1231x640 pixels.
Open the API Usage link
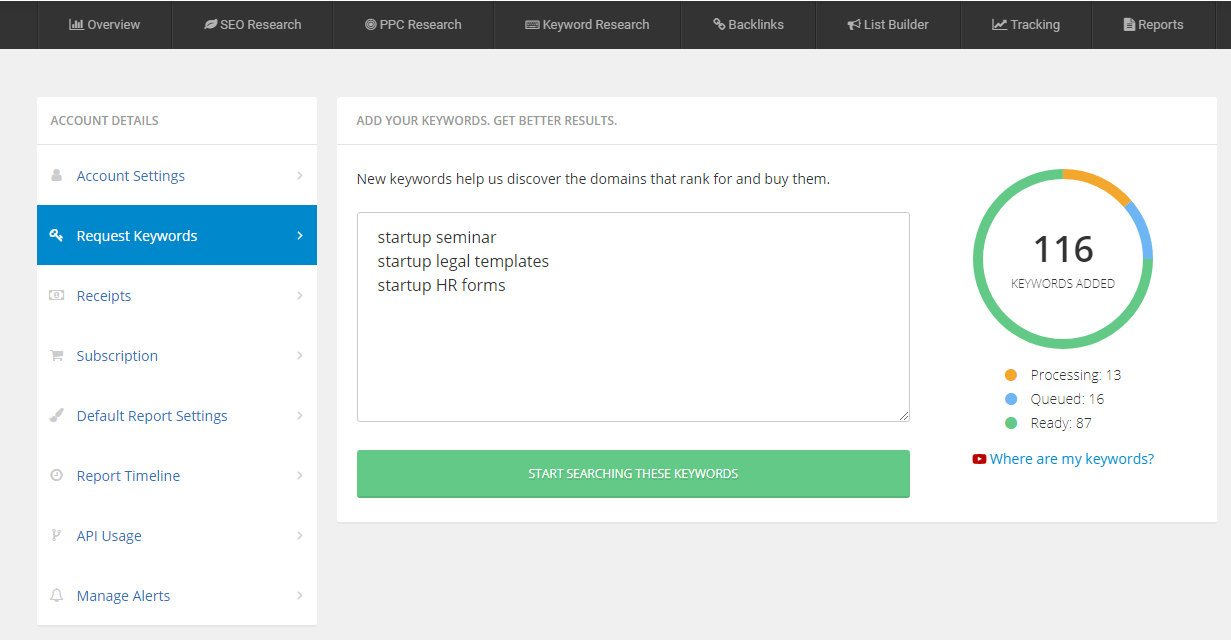(109, 536)
